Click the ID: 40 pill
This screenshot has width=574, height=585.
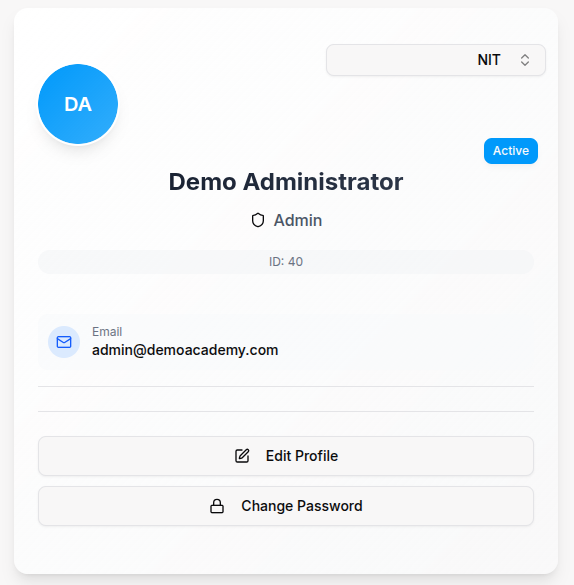286,262
